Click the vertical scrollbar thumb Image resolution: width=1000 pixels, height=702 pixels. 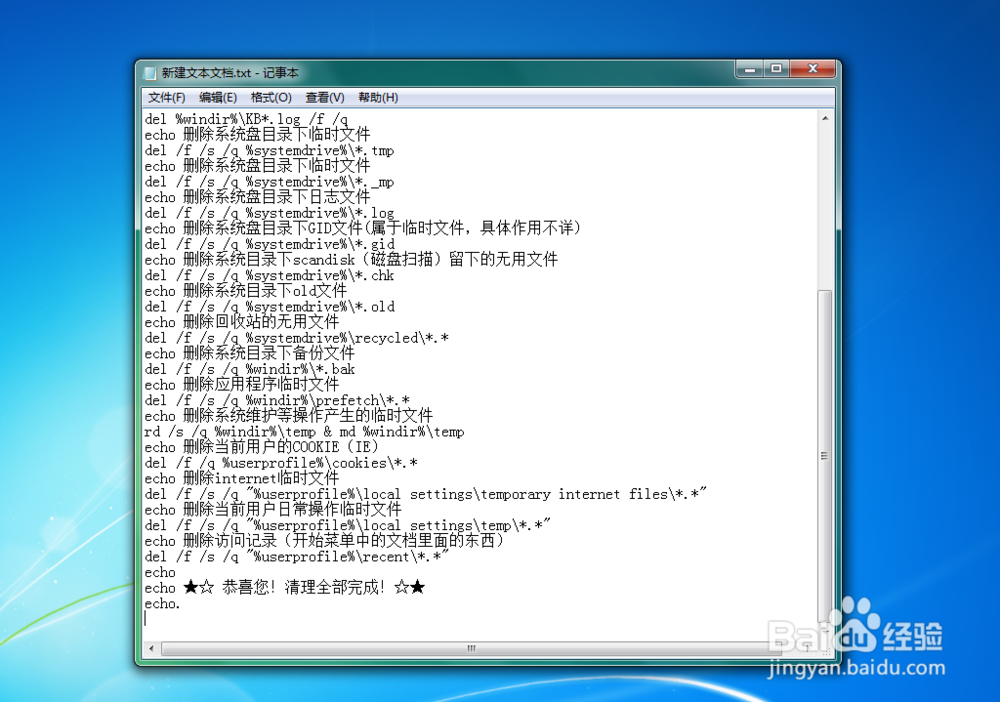tap(825, 456)
